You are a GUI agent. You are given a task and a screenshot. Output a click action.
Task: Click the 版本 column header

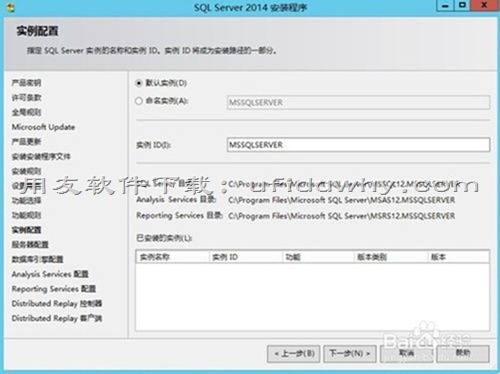pos(459,257)
